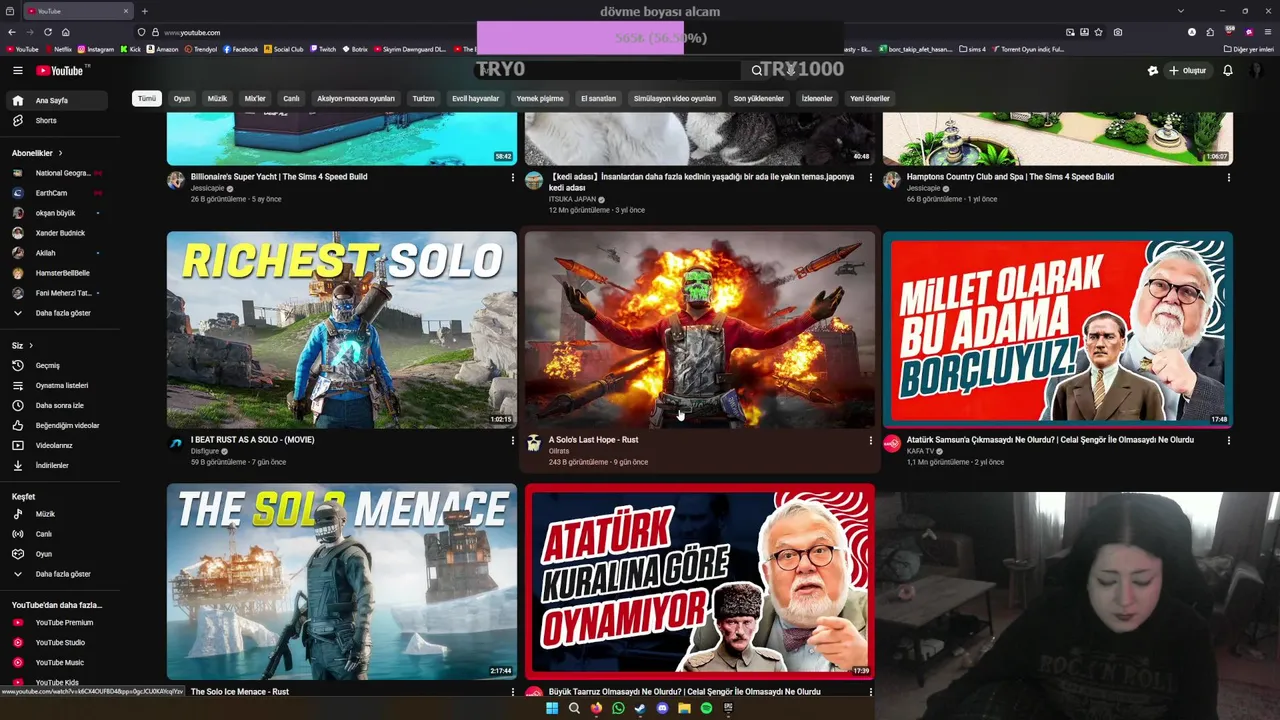Select the Oyun filter chip
The image size is (1280, 720).
click(182, 99)
